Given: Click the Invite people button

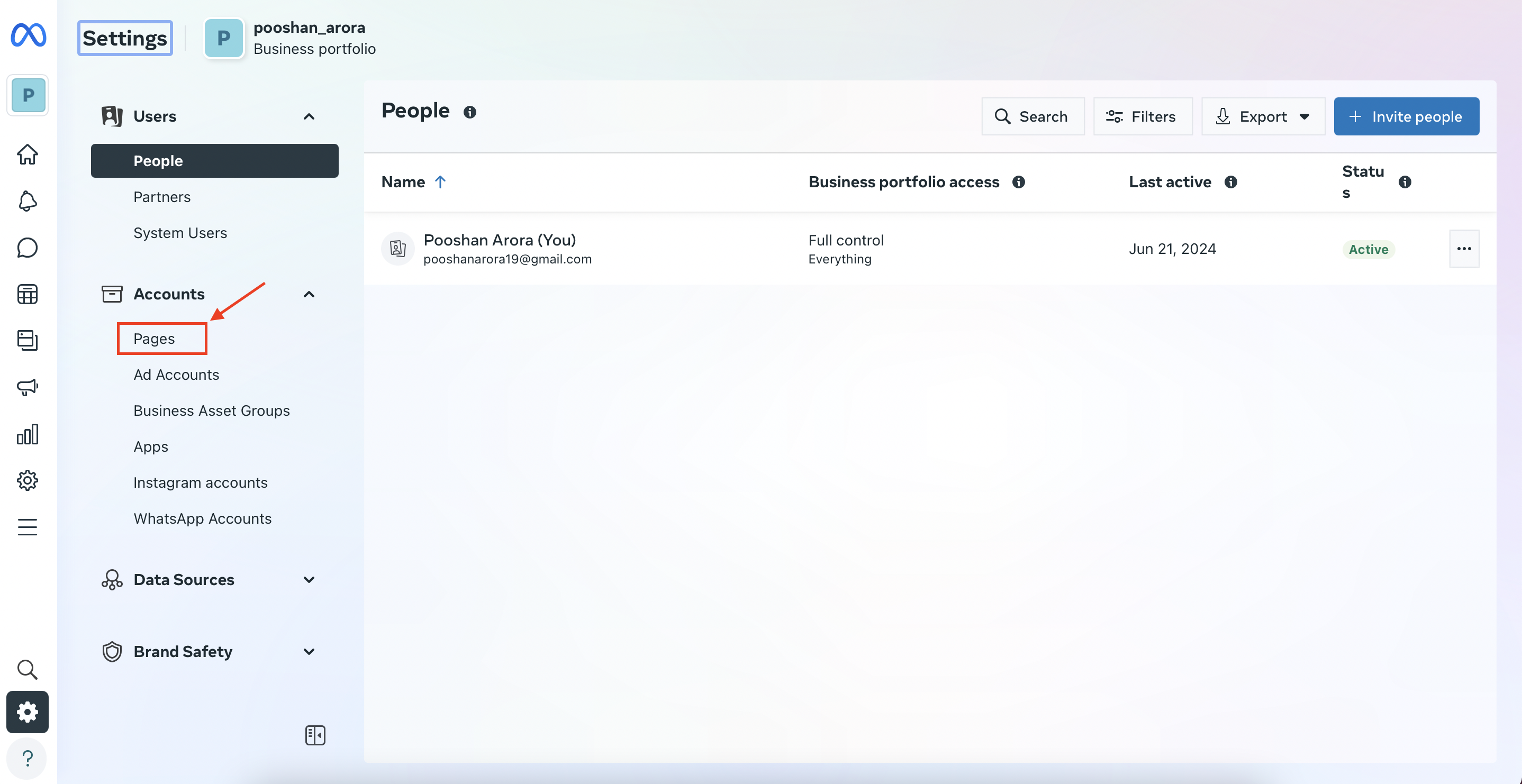Looking at the screenshot, I should coord(1406,116).
